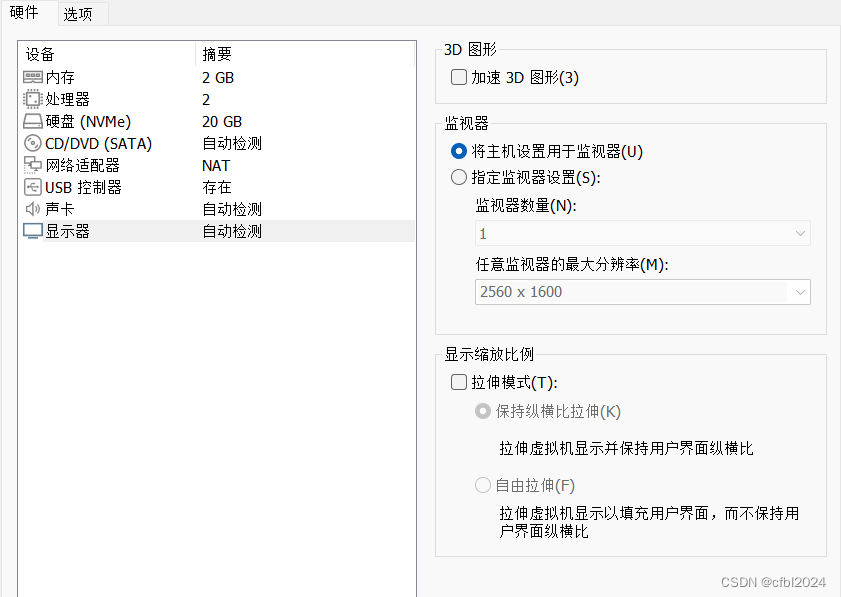Image resolution: width=841 pixels, height=597 pixels.
Task: Select the network adapter (网络适配器) icon
Action: pyautogui.click(x=33, y=165)
